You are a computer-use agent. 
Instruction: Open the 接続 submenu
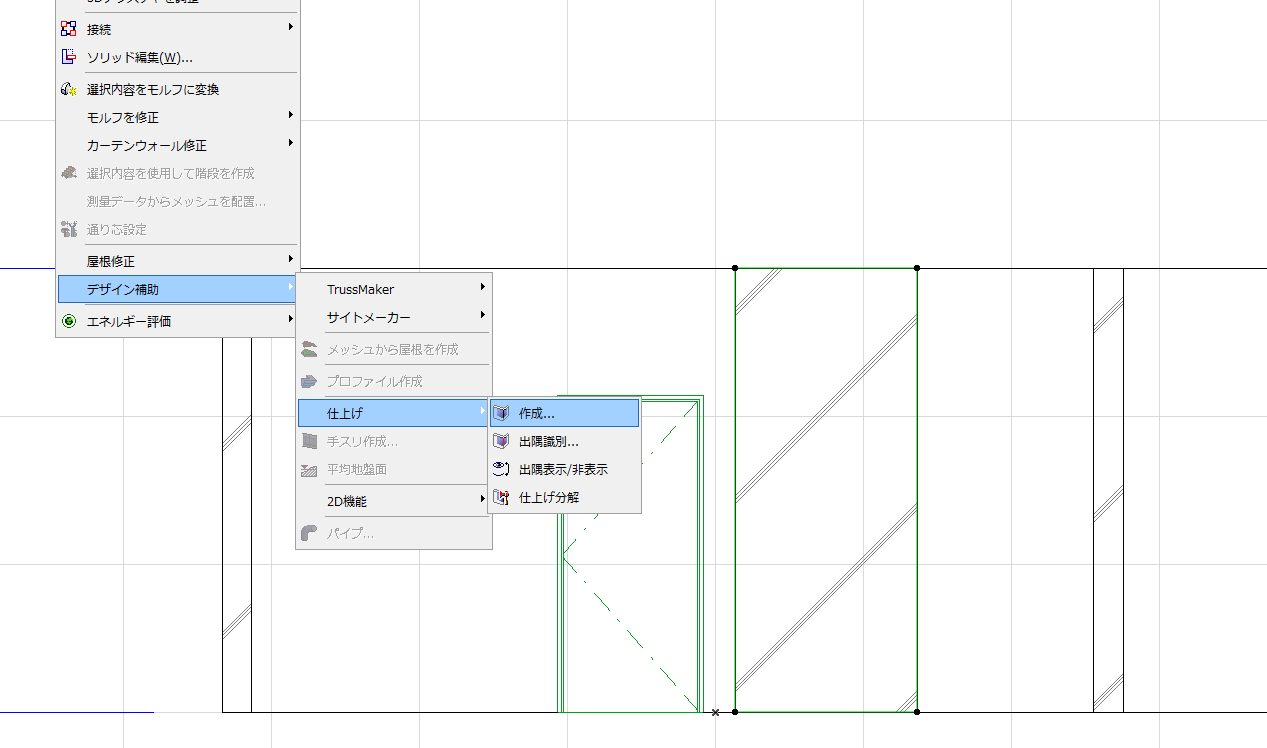[178, 29]
